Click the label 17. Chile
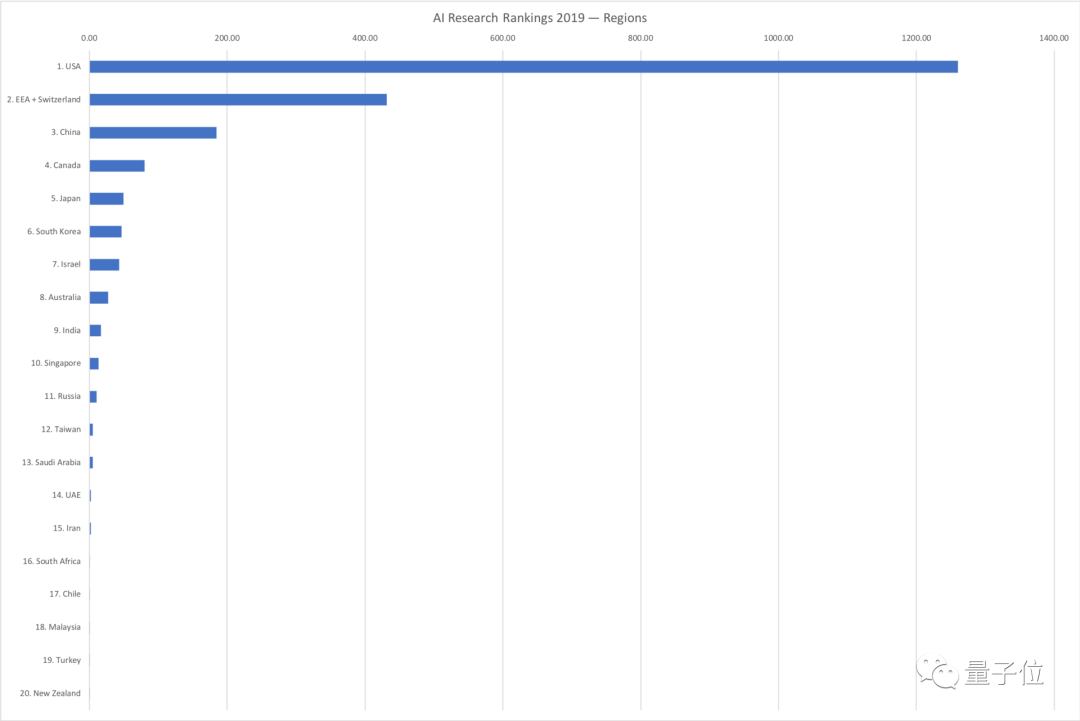The width and height of the screenshot is (1080, 721). (65, 594)
